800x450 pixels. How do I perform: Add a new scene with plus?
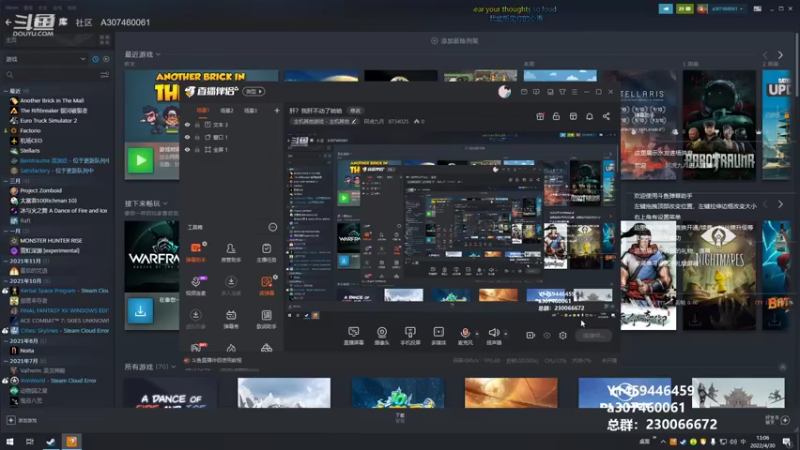[277, 110]
